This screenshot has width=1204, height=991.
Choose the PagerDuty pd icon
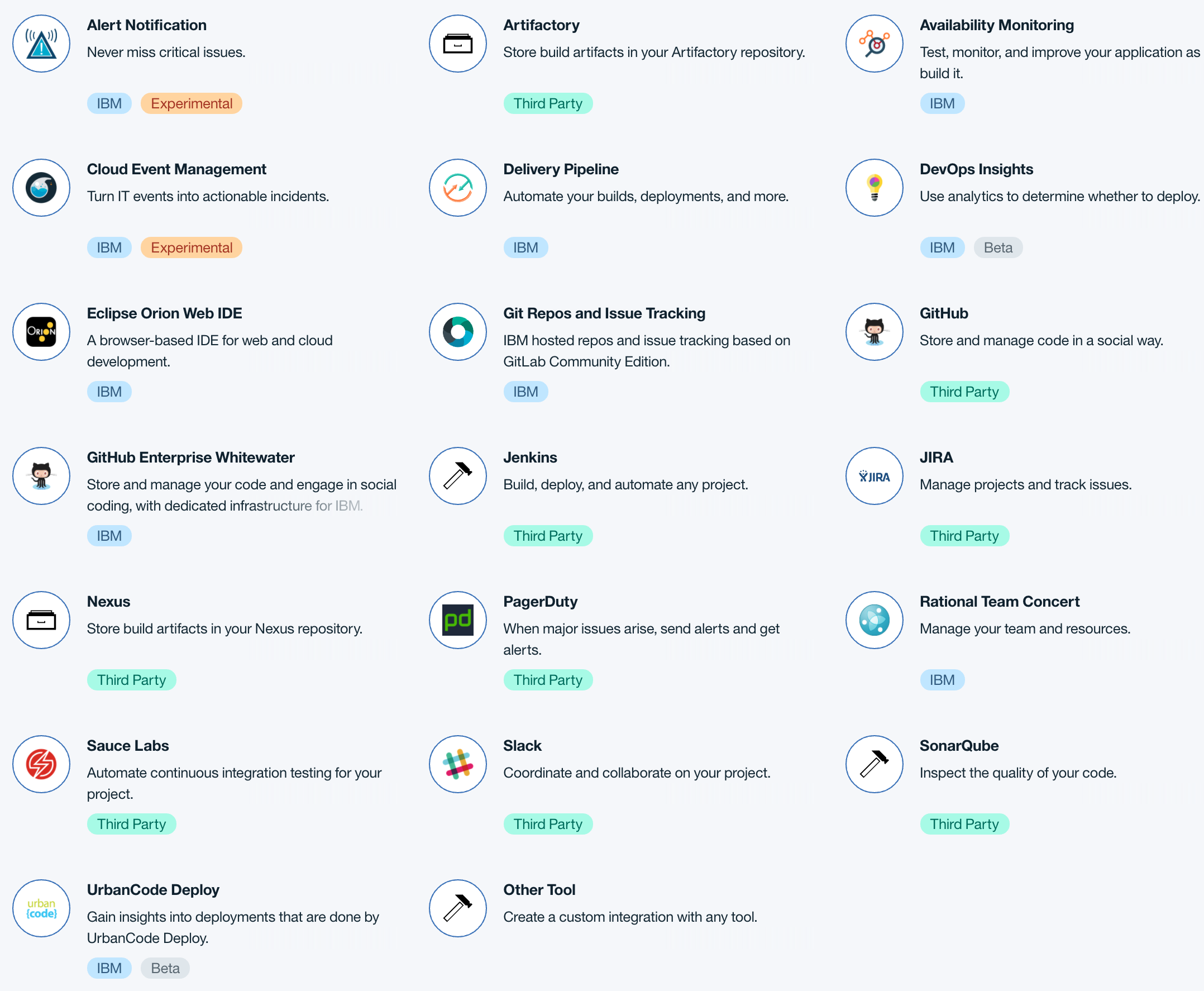457,620
